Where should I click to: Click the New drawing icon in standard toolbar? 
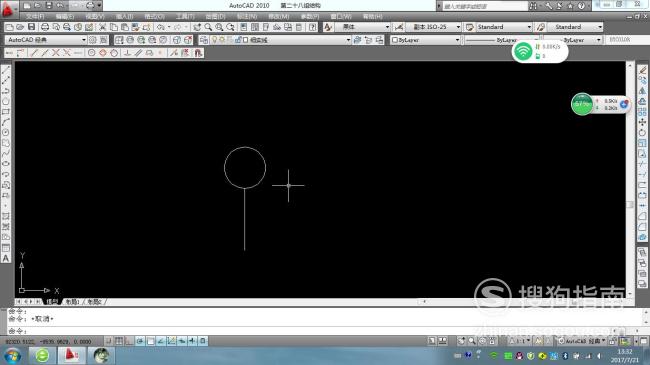pyautogui.click(x=10, y=27)
